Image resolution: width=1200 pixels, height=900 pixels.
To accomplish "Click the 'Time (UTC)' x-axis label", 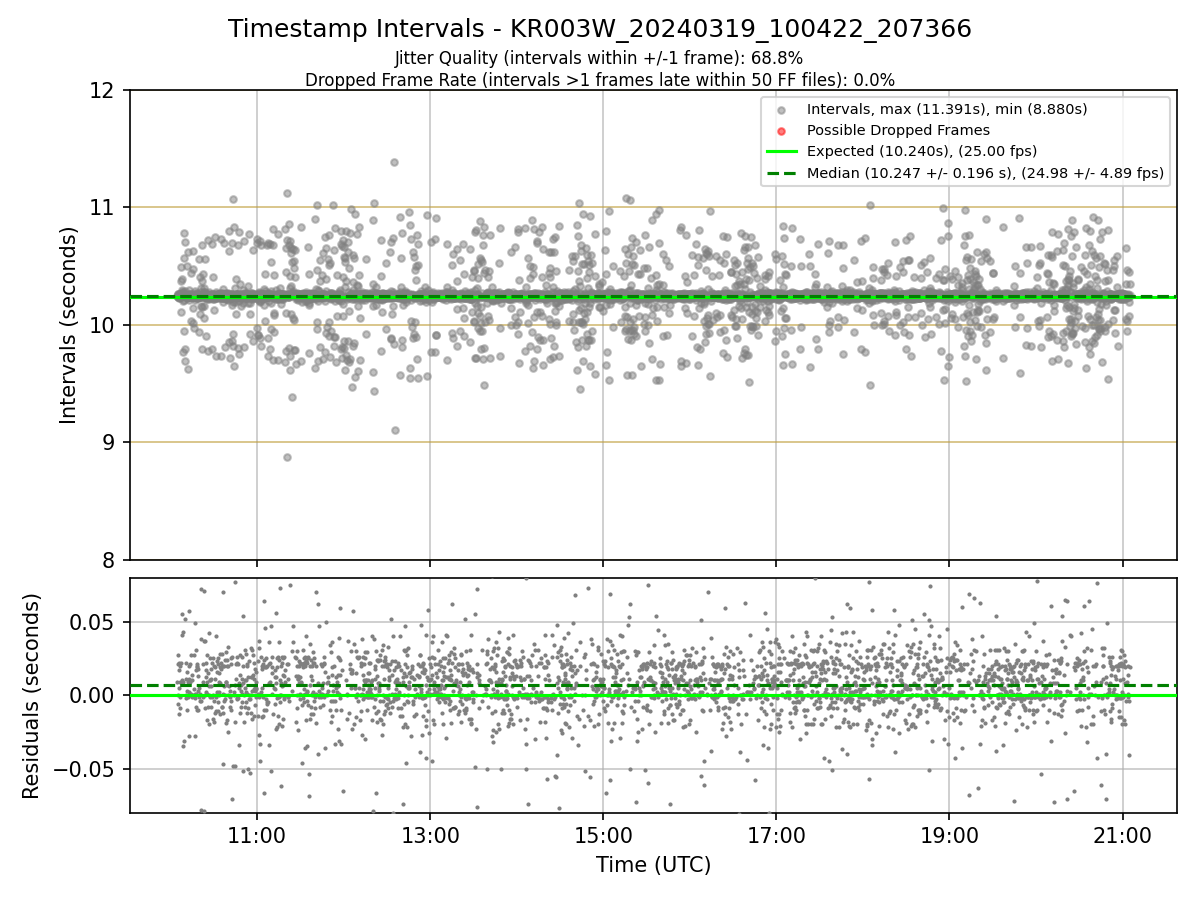I will tap(653, 865).
